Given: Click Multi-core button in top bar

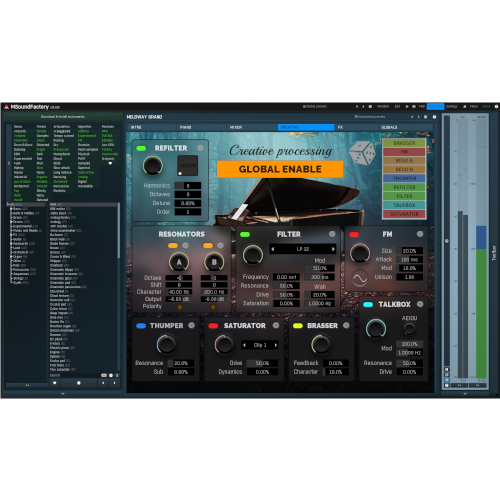Looking at the screenshot, I should (x=435, y=107).
